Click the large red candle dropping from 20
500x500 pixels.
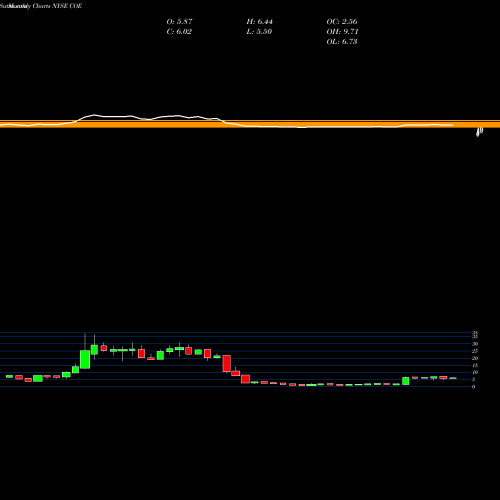coord(227,363)
